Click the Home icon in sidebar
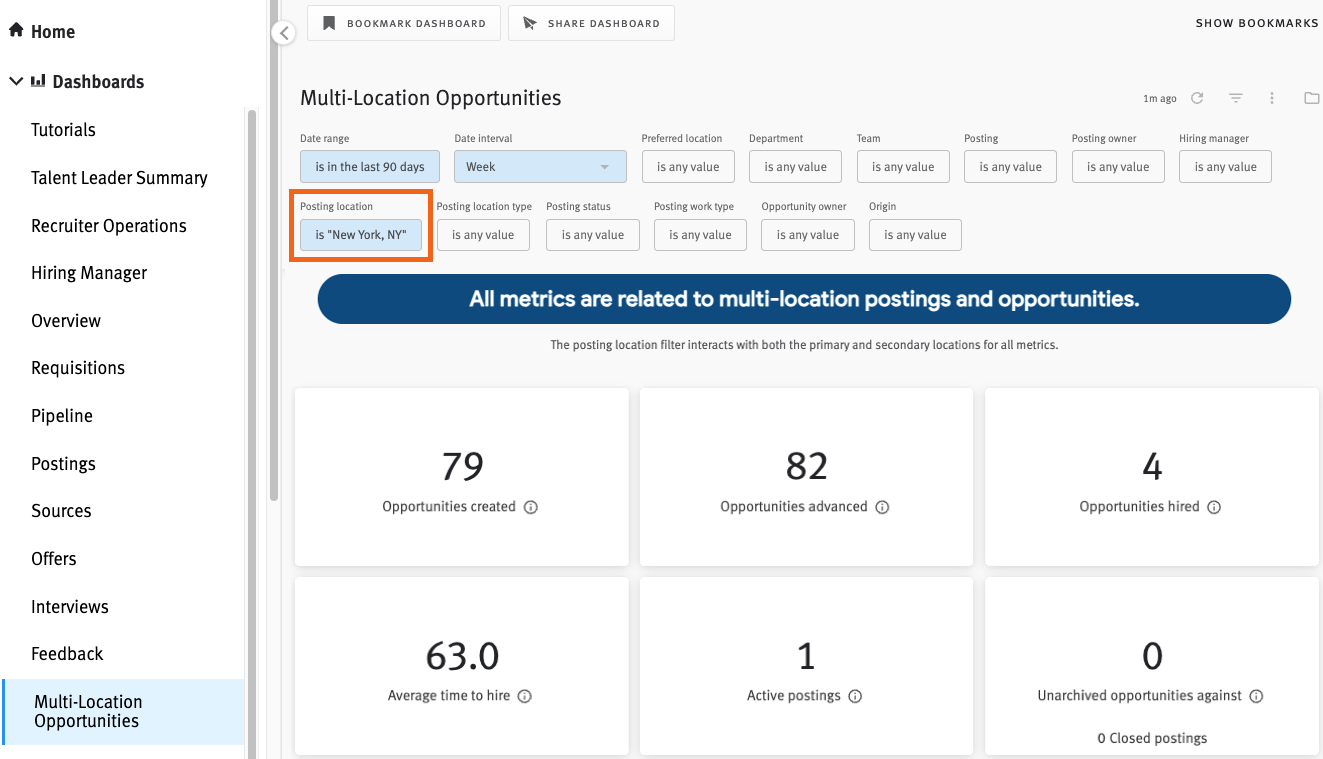Screen dimensions: 1323x759 16,31
